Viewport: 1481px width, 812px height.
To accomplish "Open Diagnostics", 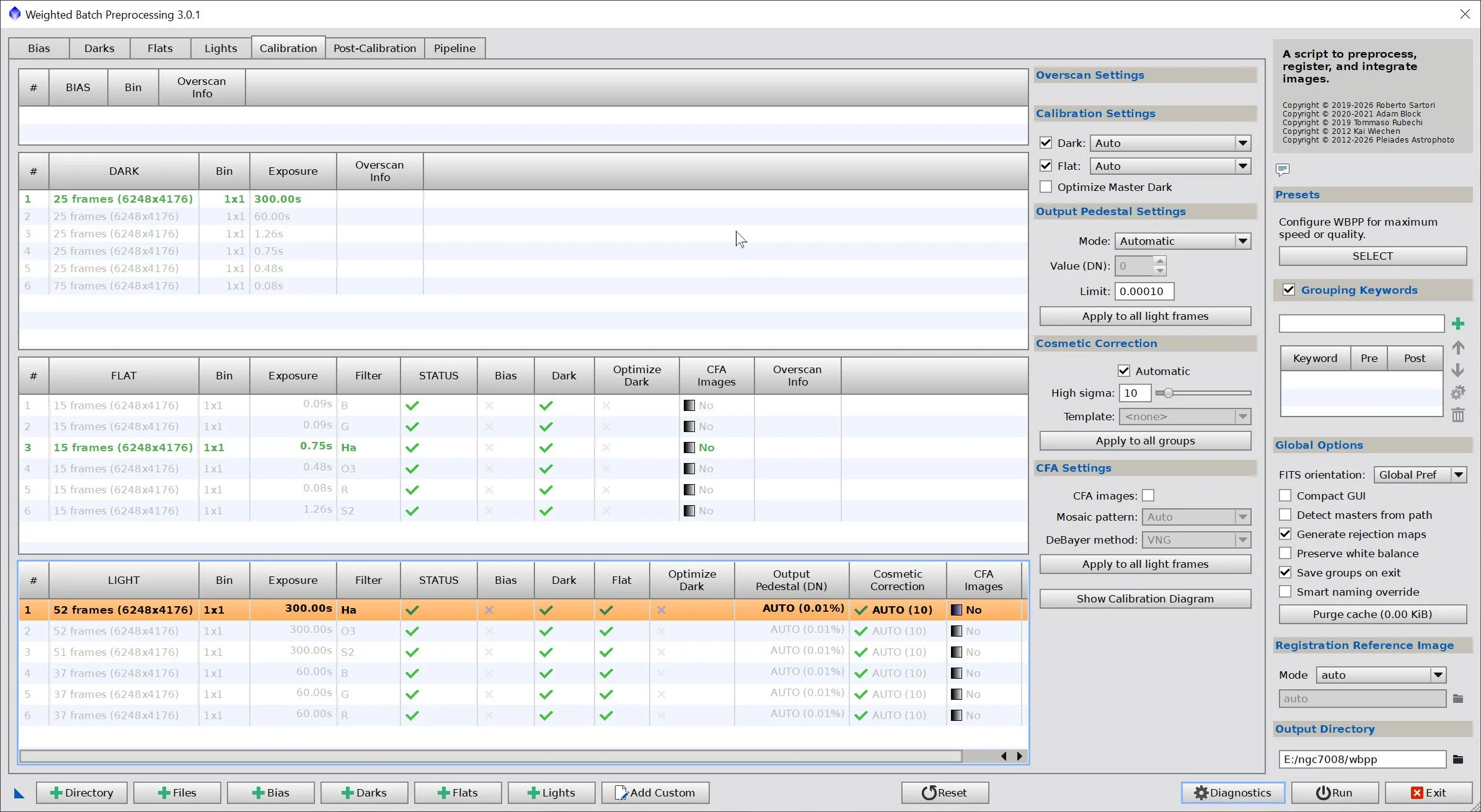I will [1232, 793].
